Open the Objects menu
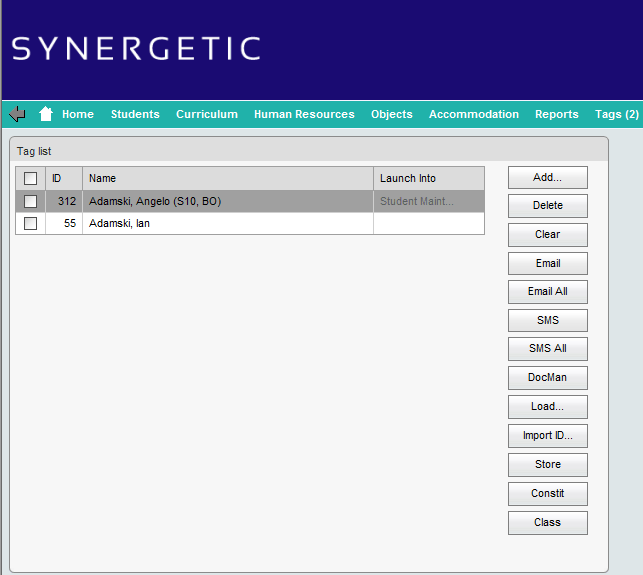Viewport: 643px width, 575px height. pos(392,114)
